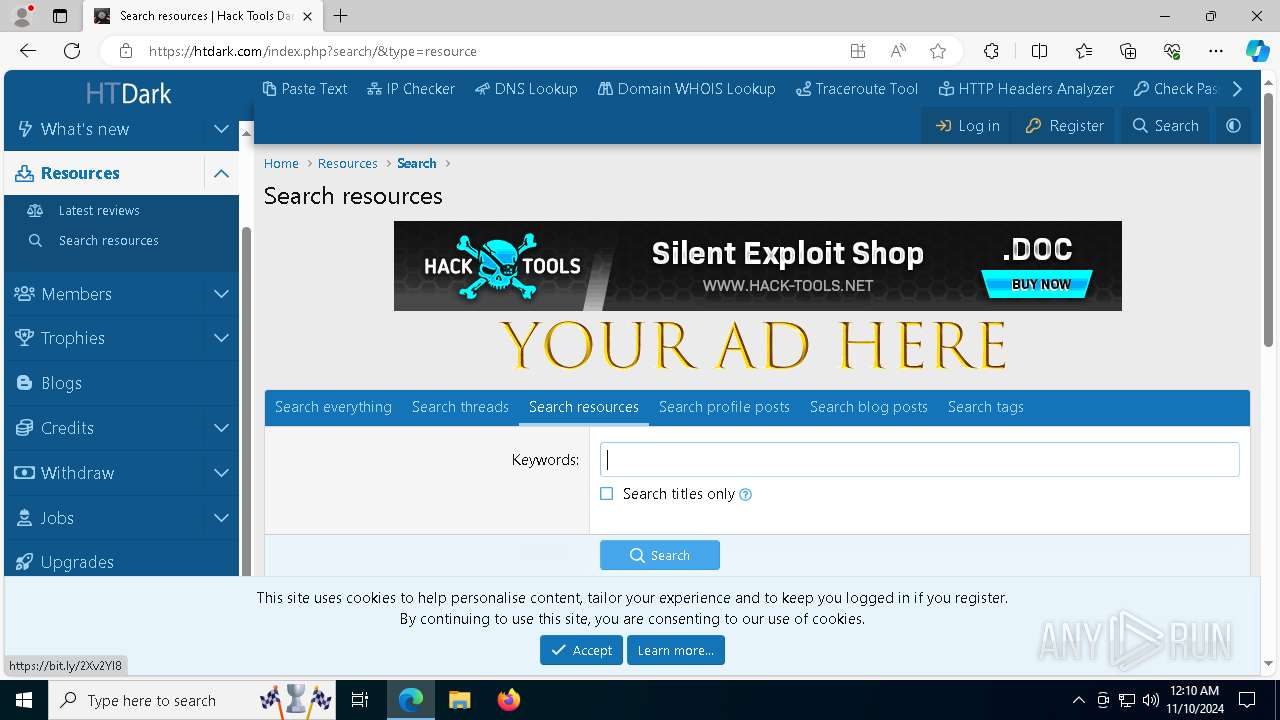Add page to favorites star
This screenshot has width=1280, height=720.
(x=937, y=51)
